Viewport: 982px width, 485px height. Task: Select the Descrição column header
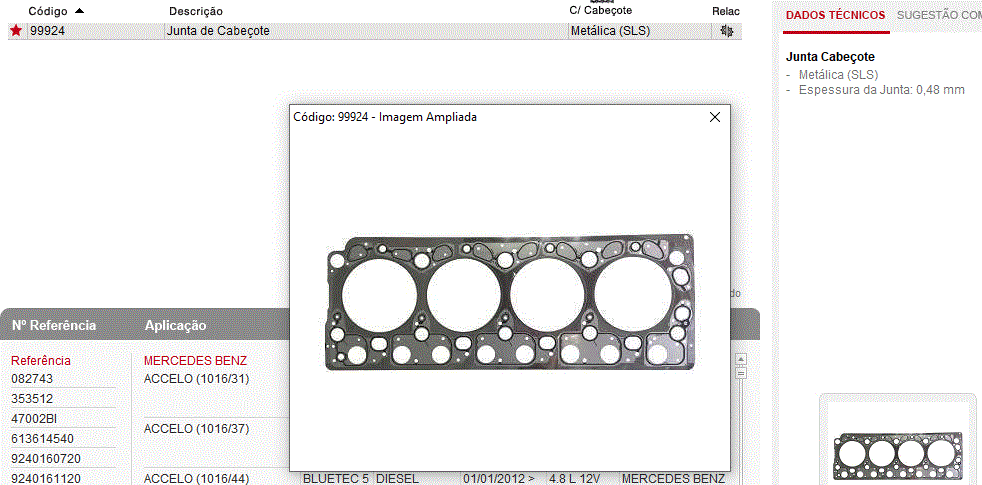[x=196, y=11]
